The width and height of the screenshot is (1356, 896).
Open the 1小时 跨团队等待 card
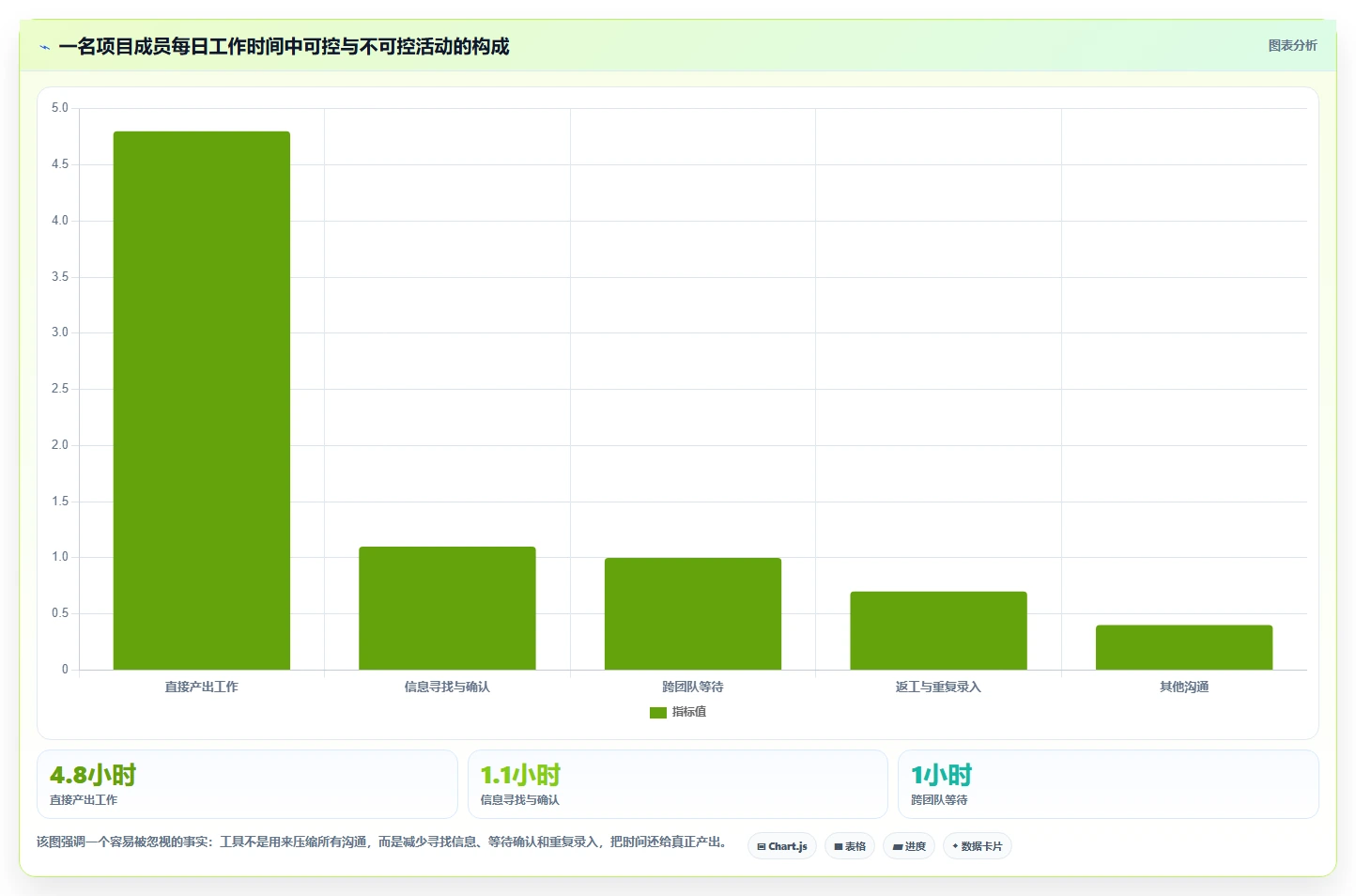pos(1108,784)
